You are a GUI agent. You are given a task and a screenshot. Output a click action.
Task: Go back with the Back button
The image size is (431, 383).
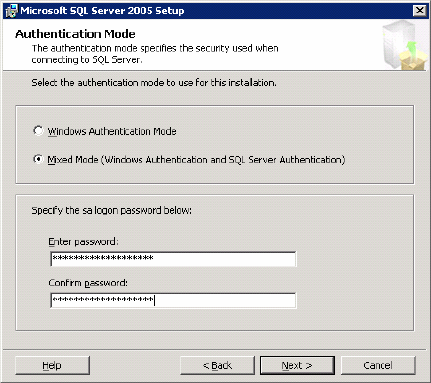point(217,365)
